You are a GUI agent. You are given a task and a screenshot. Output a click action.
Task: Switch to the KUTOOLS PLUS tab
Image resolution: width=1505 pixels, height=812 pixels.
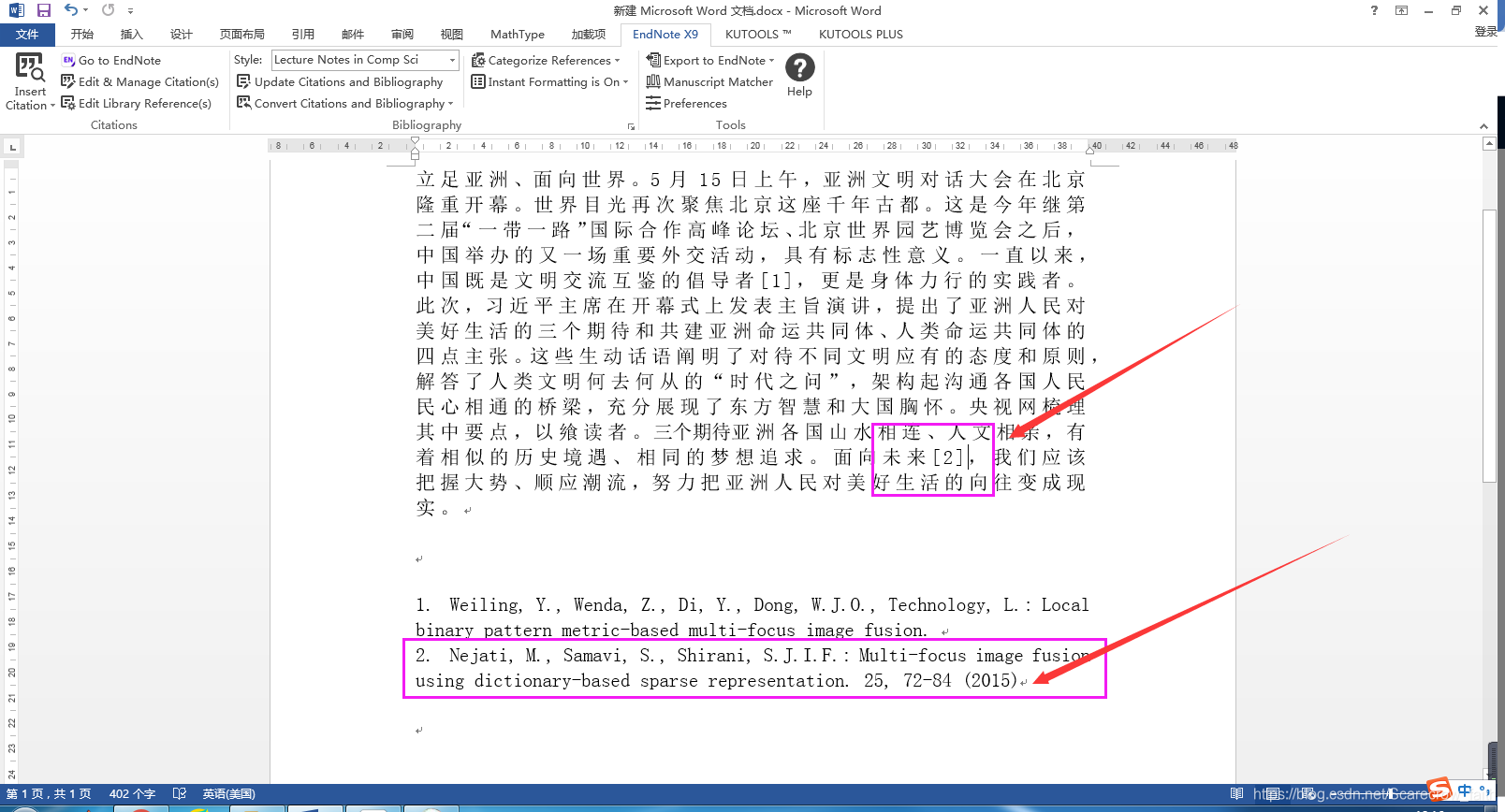point(861,35)
